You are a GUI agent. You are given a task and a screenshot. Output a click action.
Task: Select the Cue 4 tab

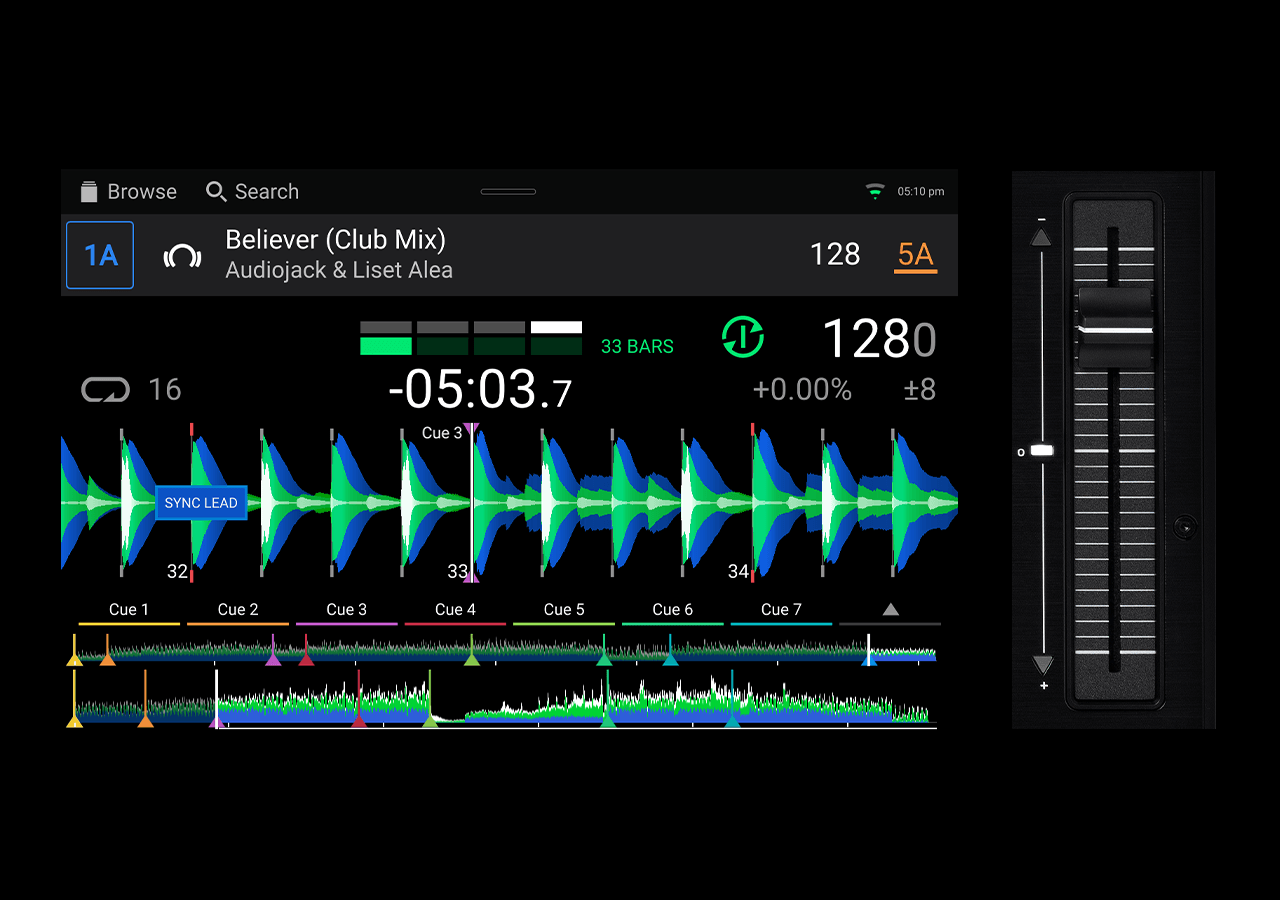point(455,610)
